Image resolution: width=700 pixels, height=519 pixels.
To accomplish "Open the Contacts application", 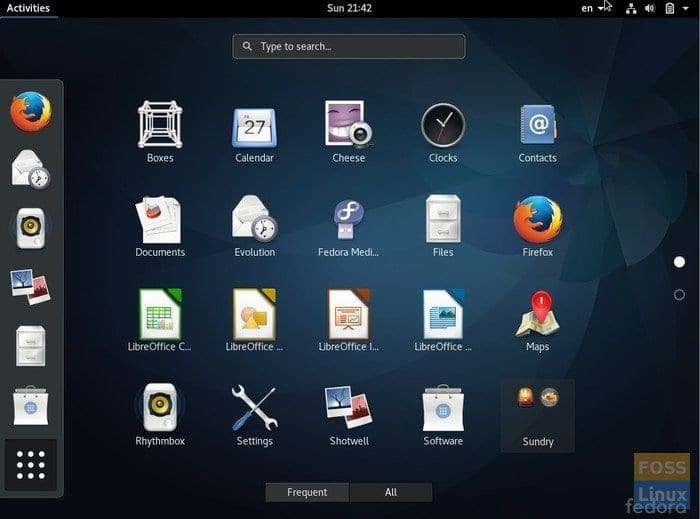I will pyautogui.click(x=538, y=133).
